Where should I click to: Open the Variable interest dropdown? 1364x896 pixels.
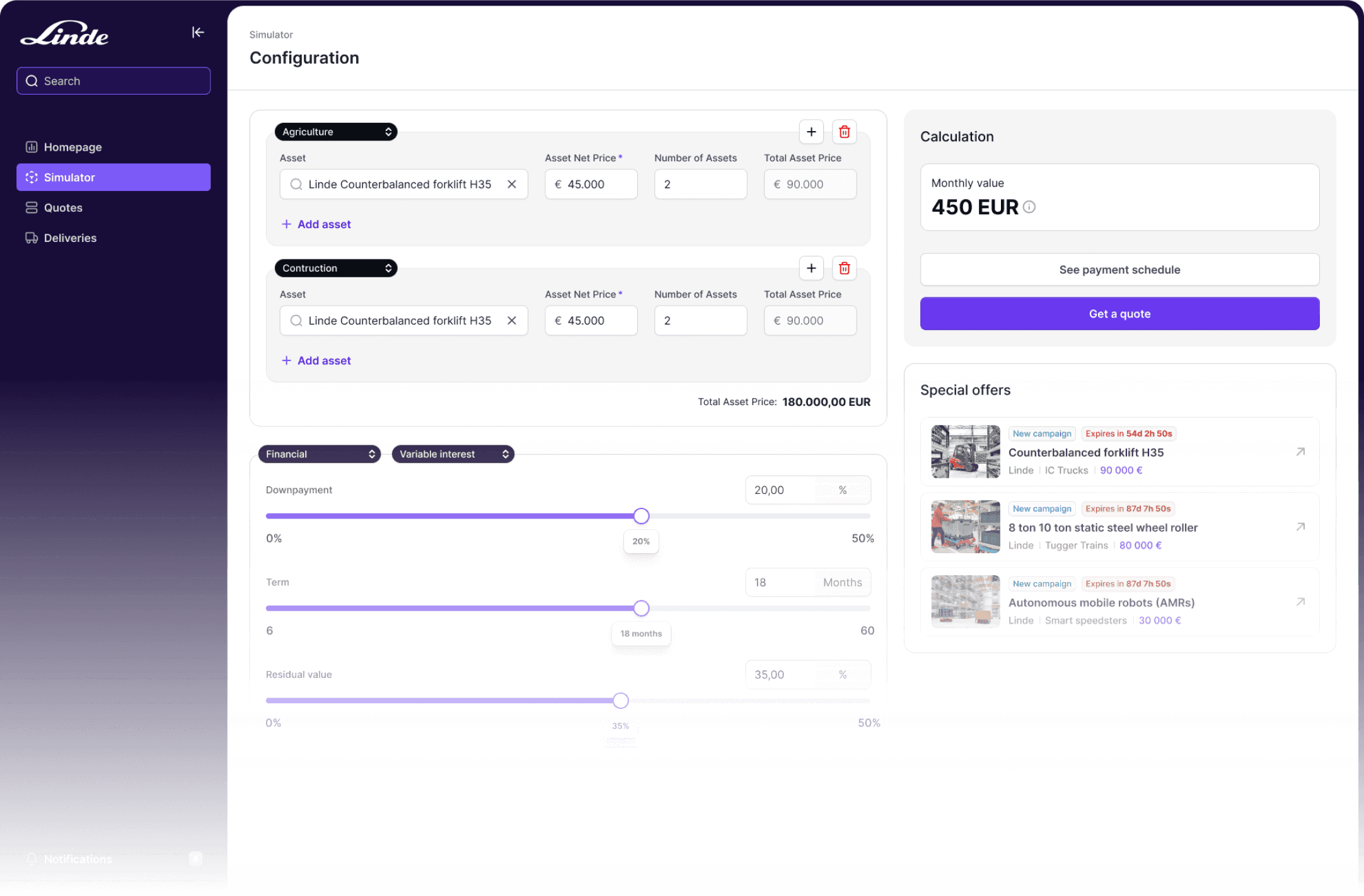coord(453,454)
